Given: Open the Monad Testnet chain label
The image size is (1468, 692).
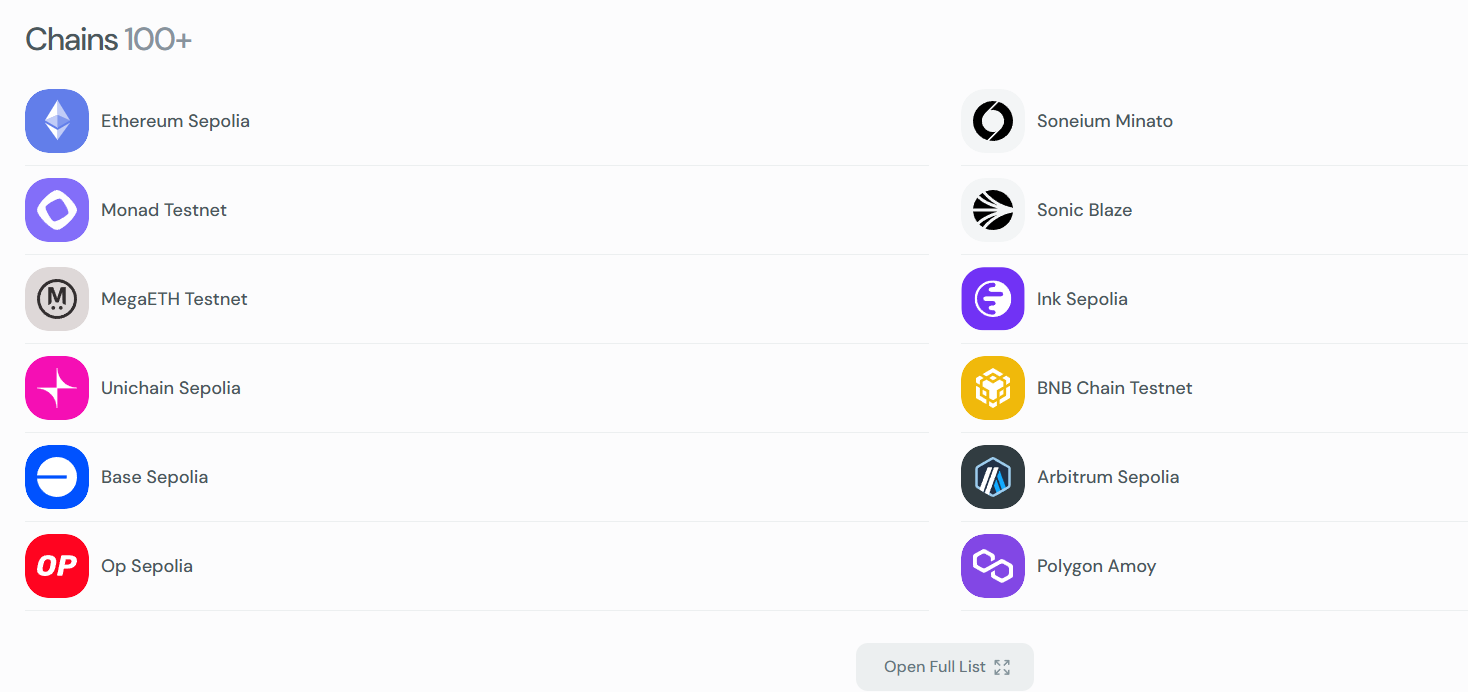Looking at the screenshot, I should pyautogui.click(x=164, y=210).
